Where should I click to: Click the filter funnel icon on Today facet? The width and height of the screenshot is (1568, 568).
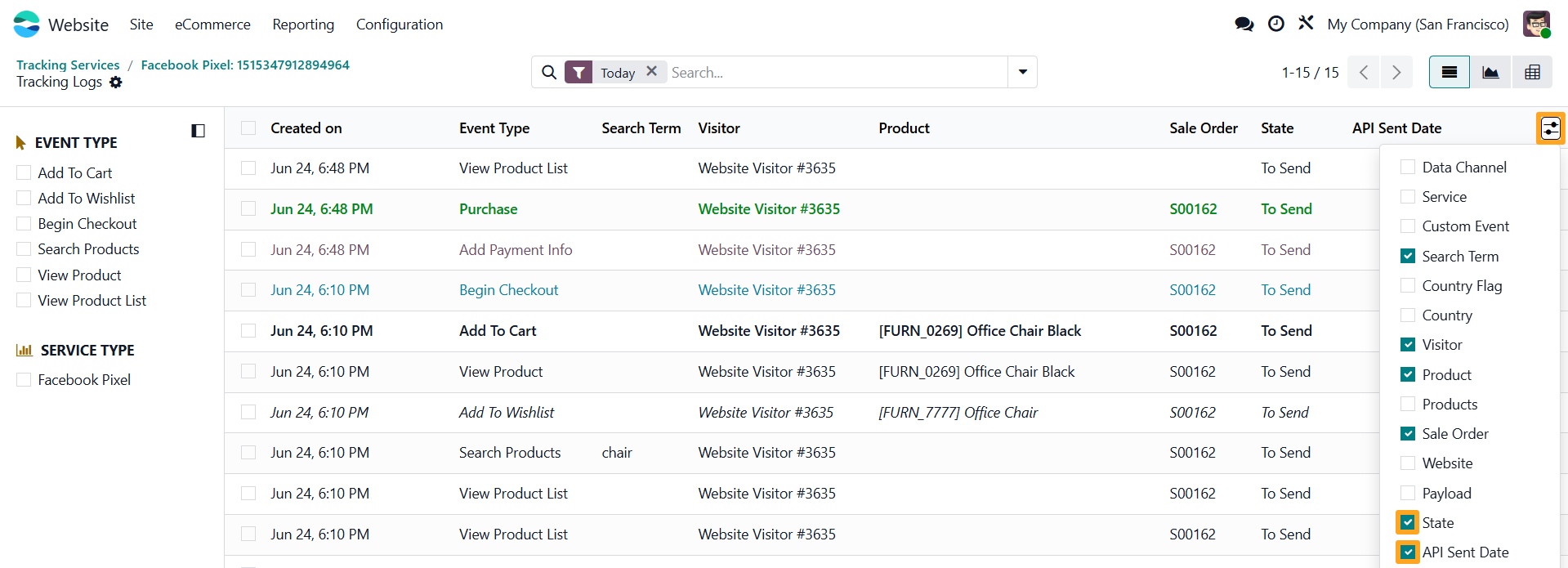click(x=579, y=73)
